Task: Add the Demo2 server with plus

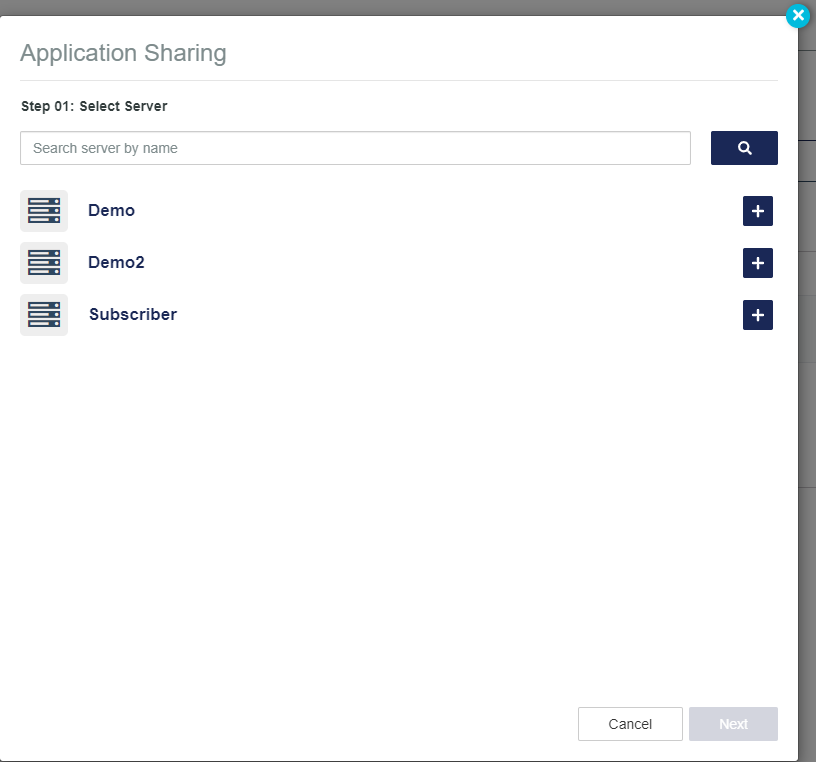Action: tap(757, 263)
